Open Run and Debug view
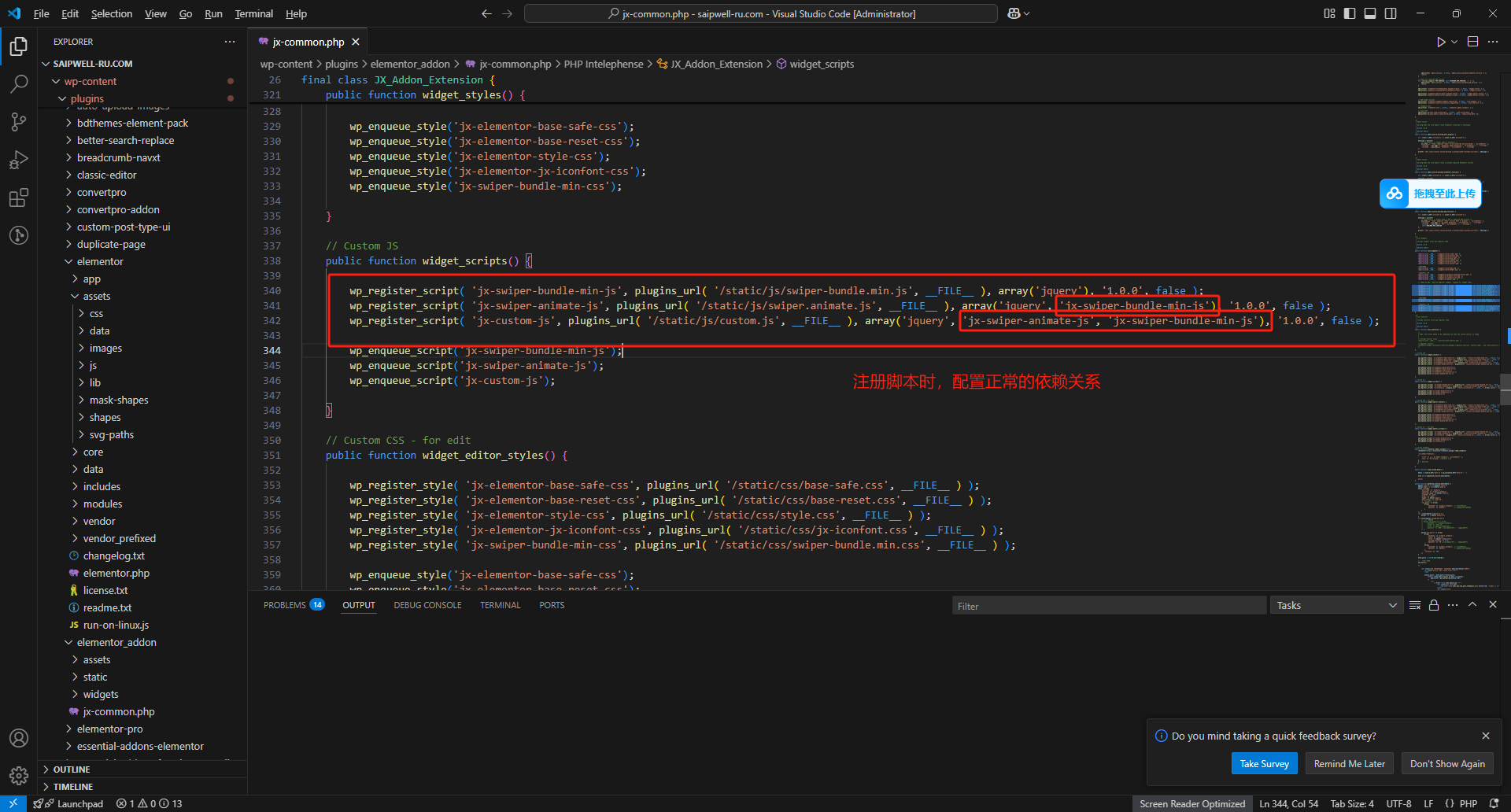 click(19, 160)
